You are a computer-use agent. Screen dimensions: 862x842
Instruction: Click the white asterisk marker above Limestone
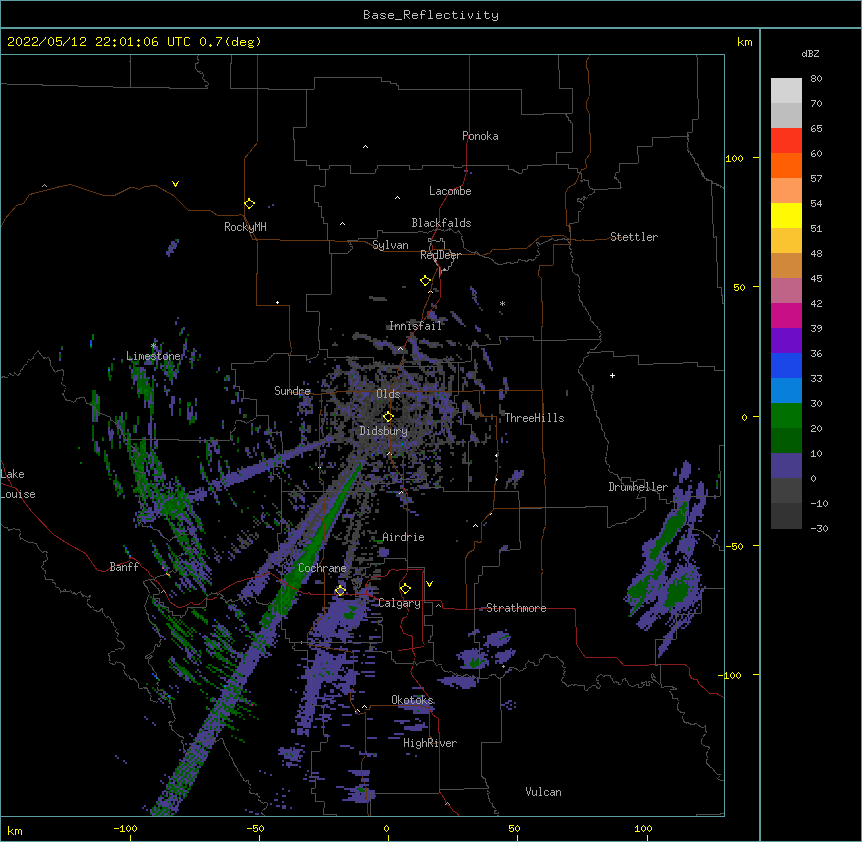click(x=153, y=346)
